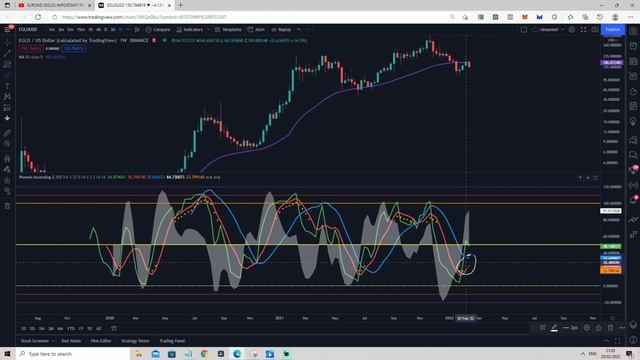
Task: Select the crosshair cursor tool
Action: click(x=7, y=42)
